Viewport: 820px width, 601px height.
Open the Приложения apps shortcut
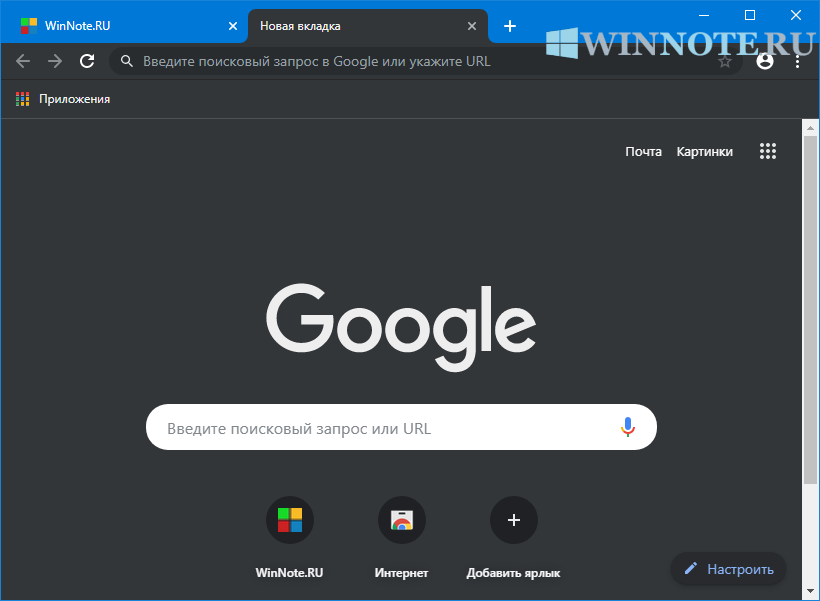pos(63,99)
